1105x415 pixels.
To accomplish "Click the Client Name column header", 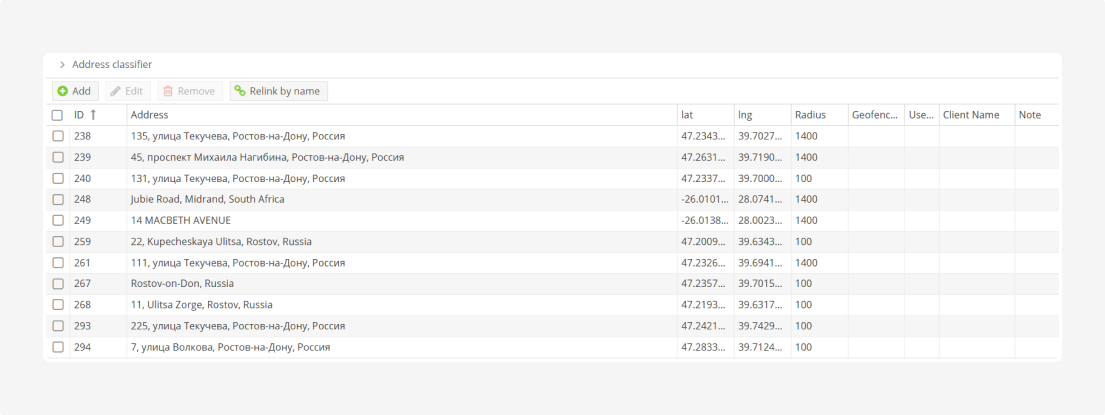I will pyautogui.click(x=971, y=115).
